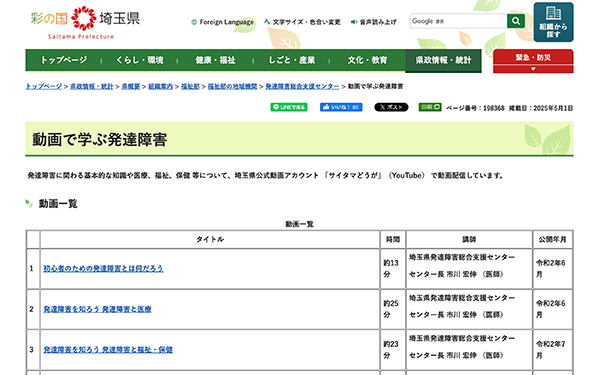Open the 文化・教育 menu
Viewport: 600px width, 375px height.
coord(367,60)
